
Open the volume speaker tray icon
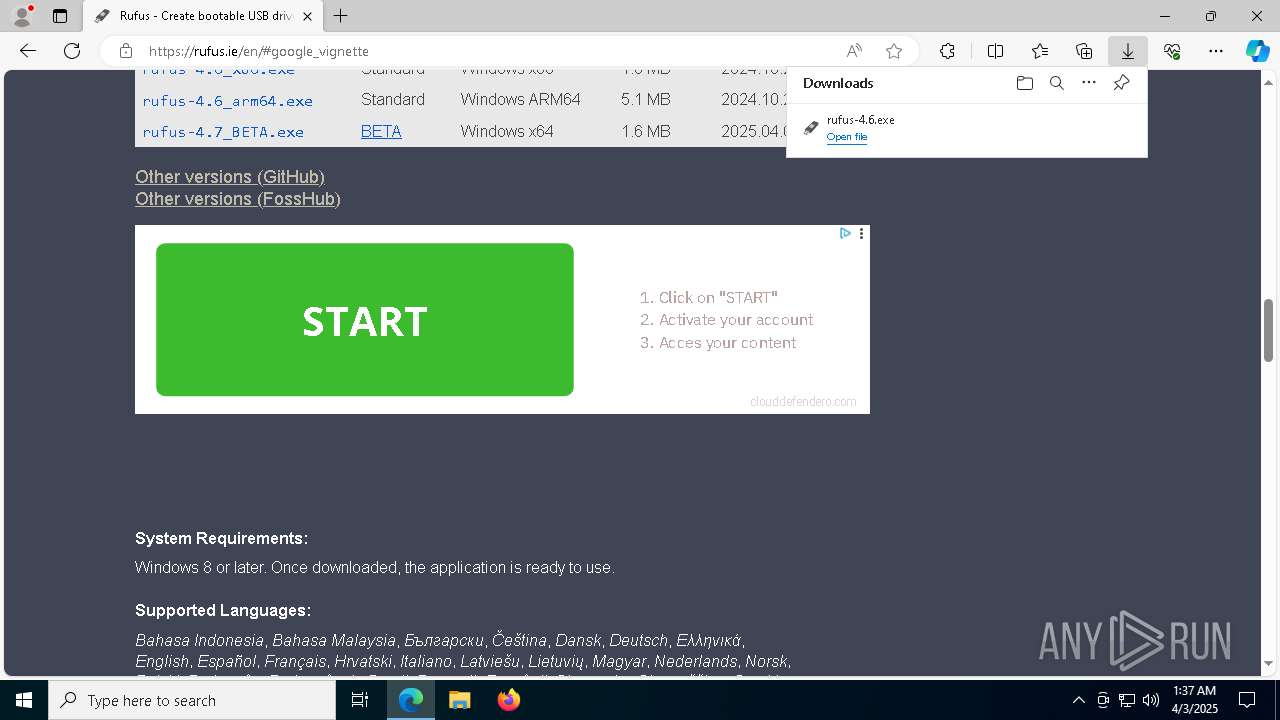1151,700
